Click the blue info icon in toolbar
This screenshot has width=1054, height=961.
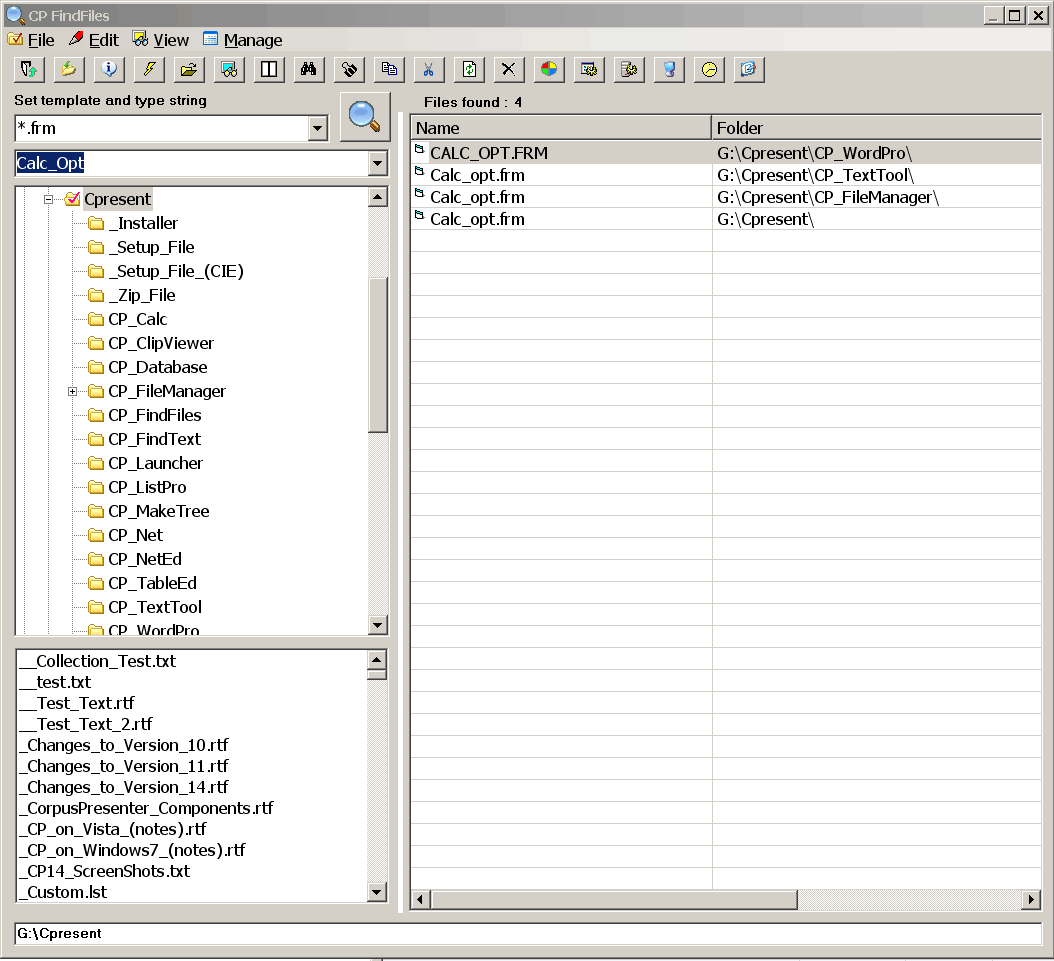[109, 69]
